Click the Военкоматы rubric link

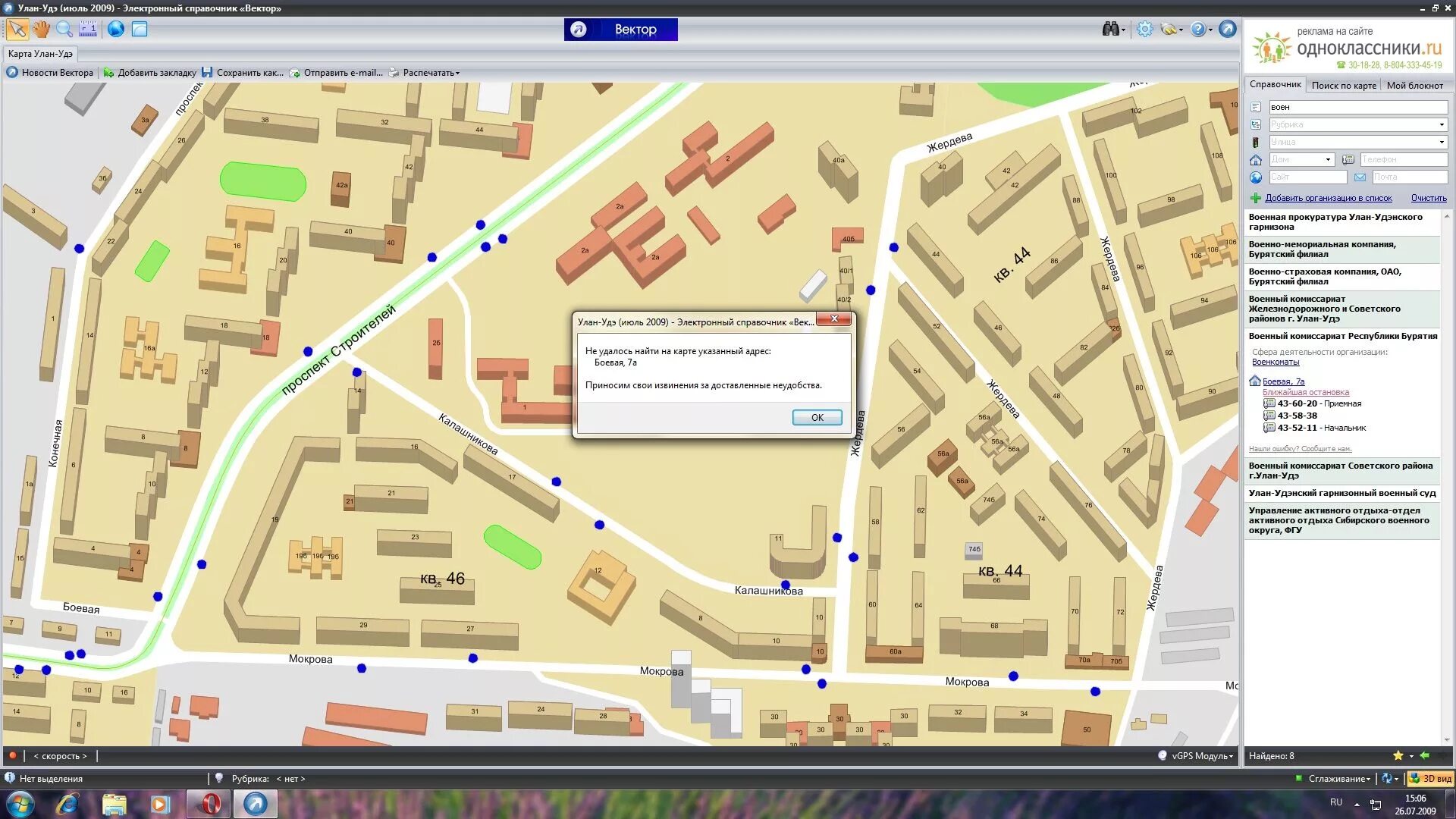(x=1276, y=362)
